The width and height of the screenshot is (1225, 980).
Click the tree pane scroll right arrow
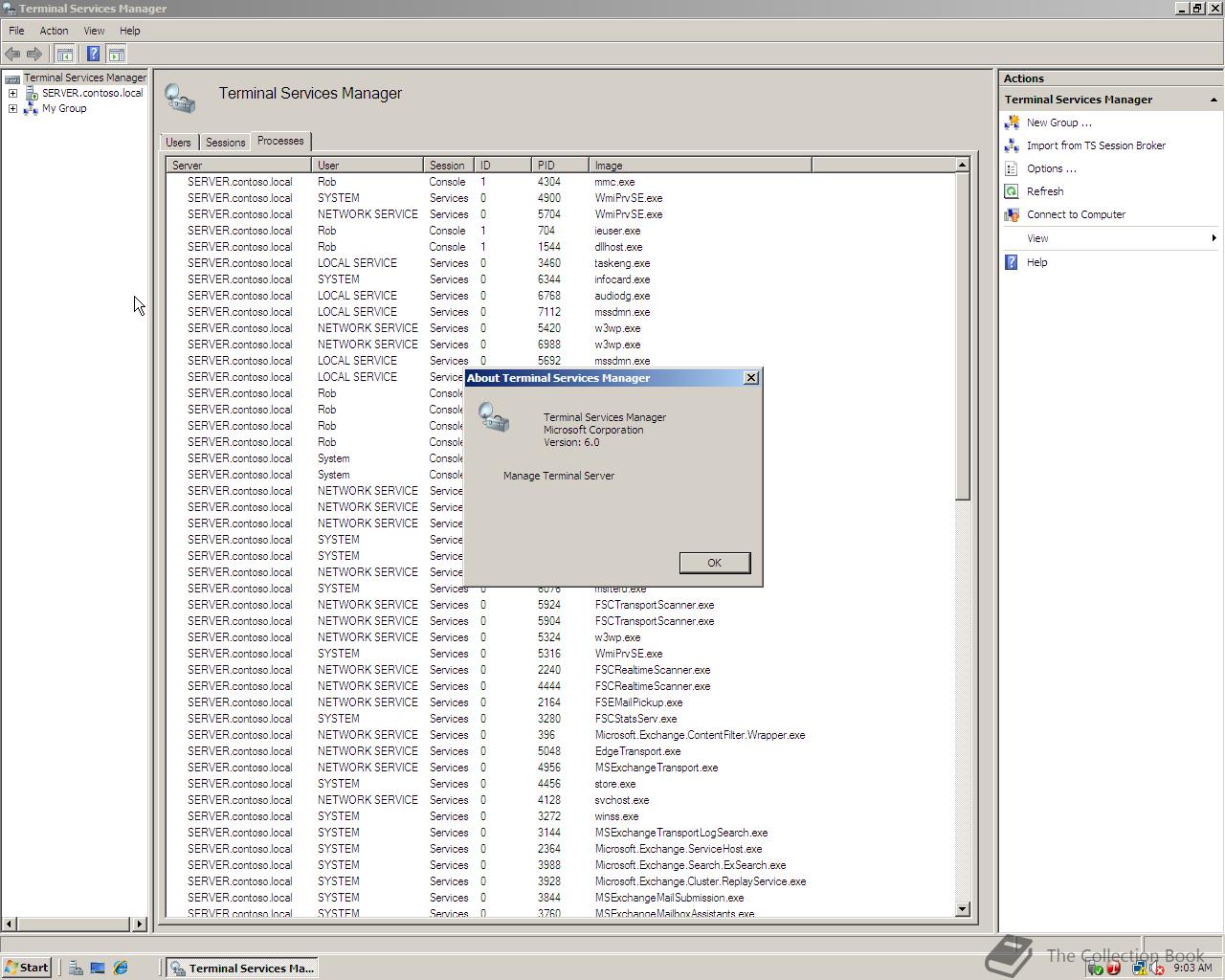tap(140, 924)
